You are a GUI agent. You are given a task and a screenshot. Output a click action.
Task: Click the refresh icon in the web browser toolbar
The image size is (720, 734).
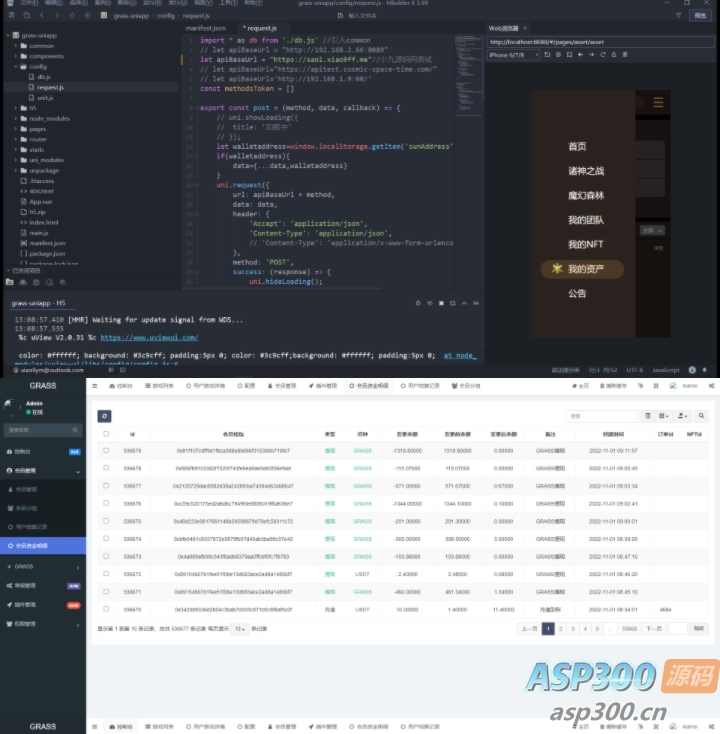(602, 55)
